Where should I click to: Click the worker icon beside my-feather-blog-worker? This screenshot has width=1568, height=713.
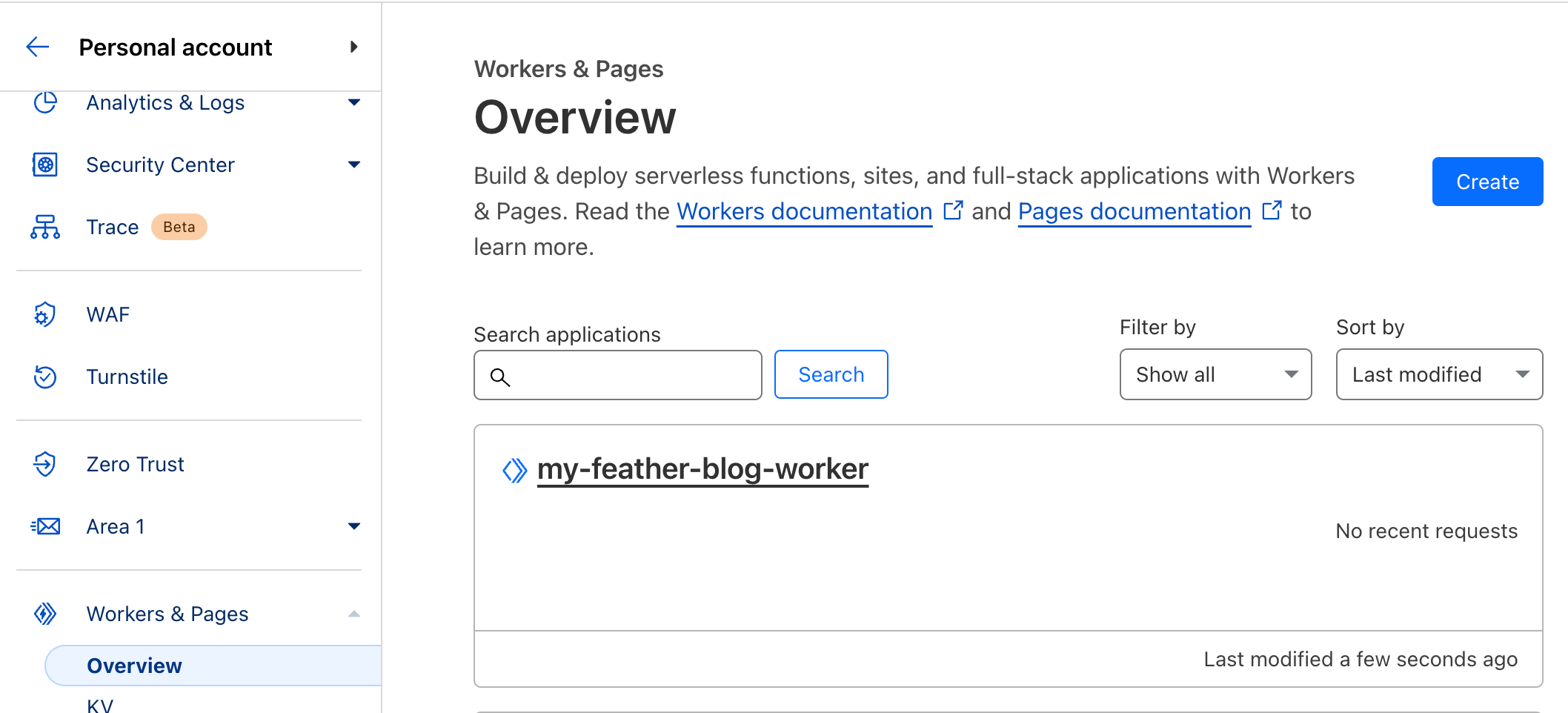point(514,470)
